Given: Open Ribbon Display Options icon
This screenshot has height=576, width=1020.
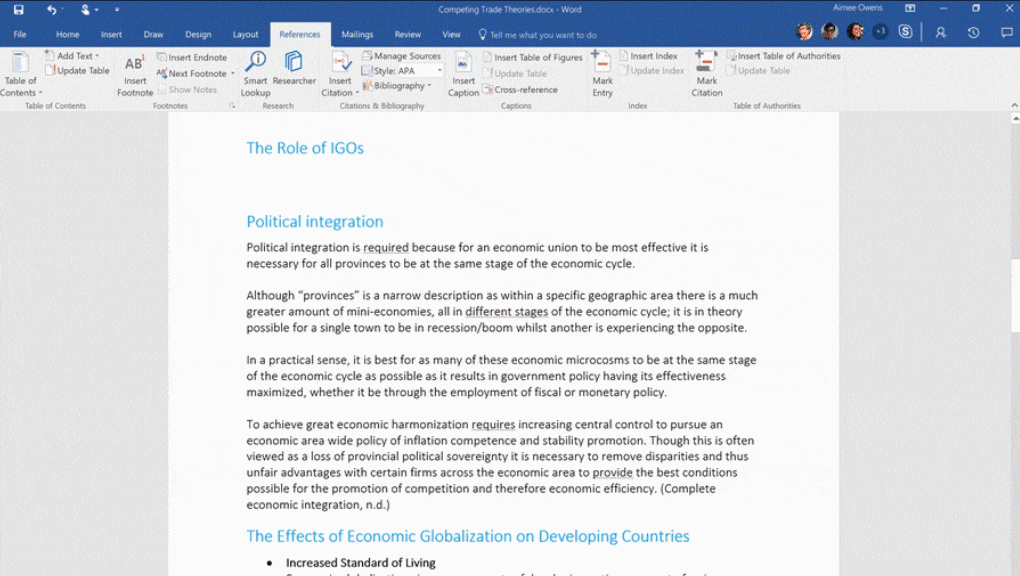Looking at the screenshot, I should pos(910,8).
